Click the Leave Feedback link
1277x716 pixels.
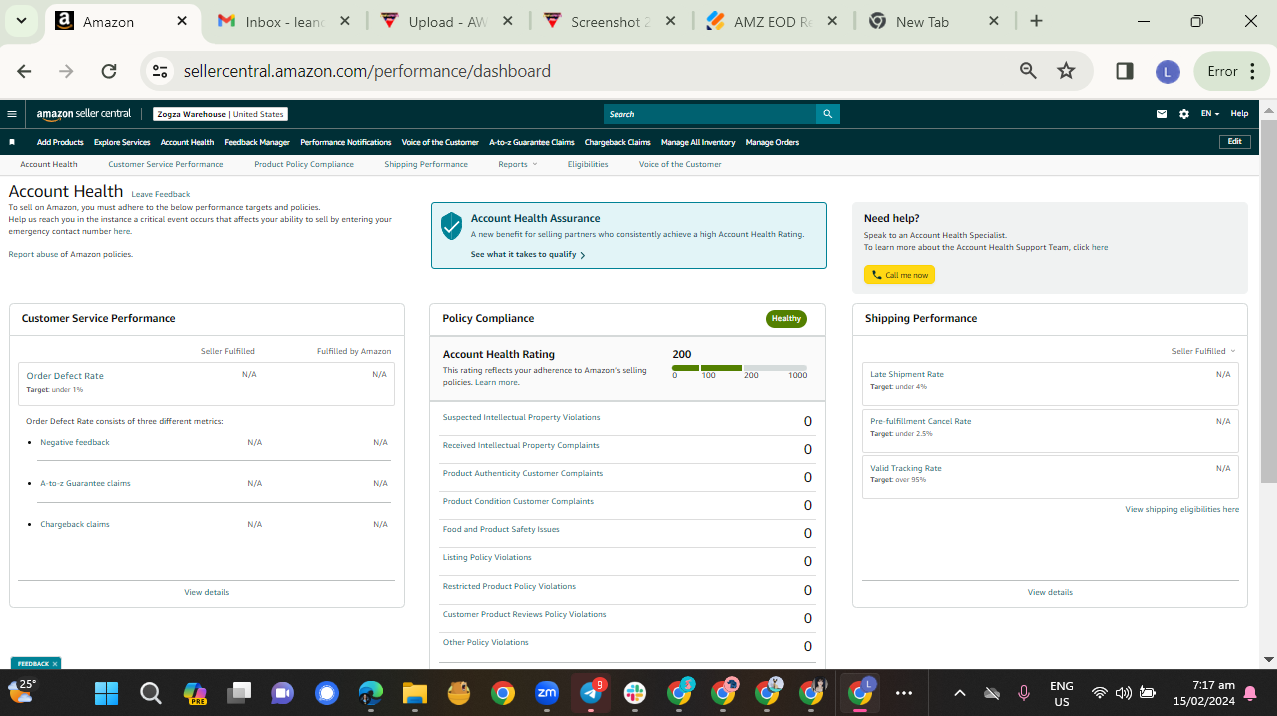pyautogui.click(x=161, y=194)
